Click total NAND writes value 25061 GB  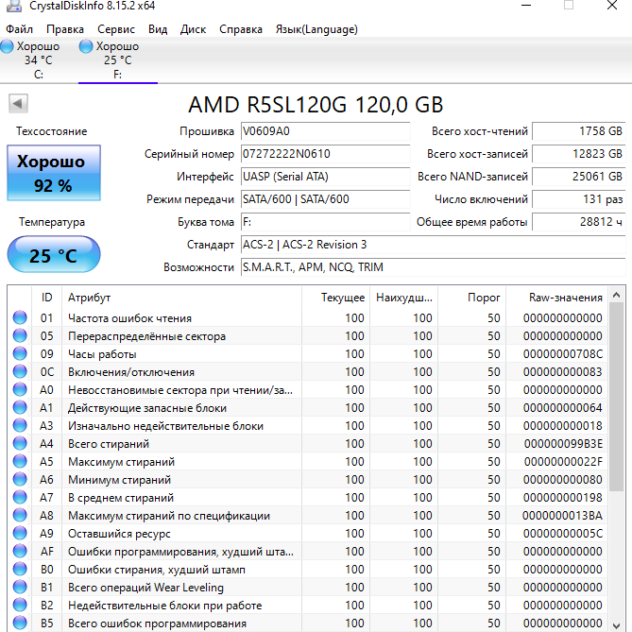click(579, 177)
